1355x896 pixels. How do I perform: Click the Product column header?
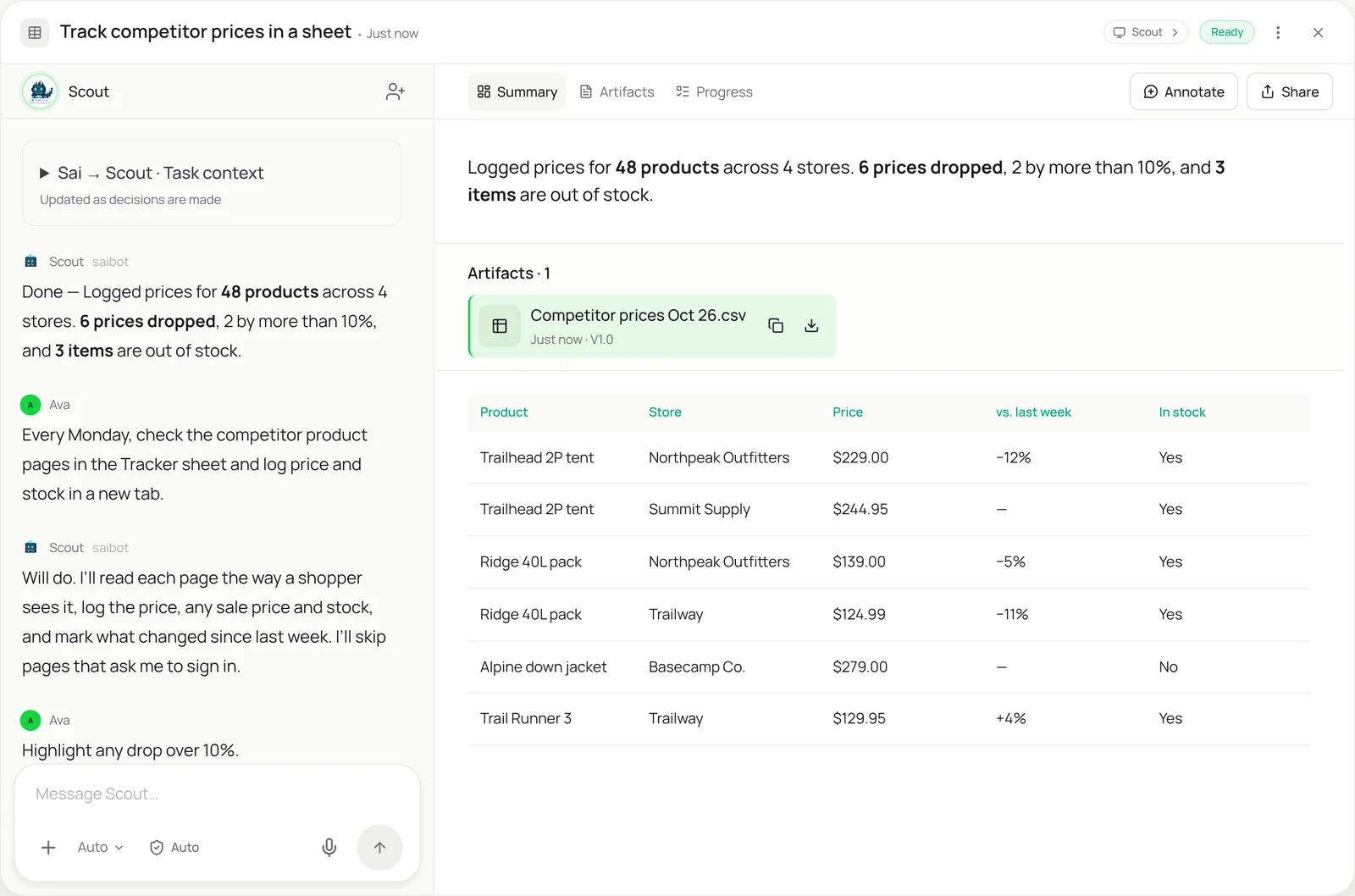(x=504, y=412)
